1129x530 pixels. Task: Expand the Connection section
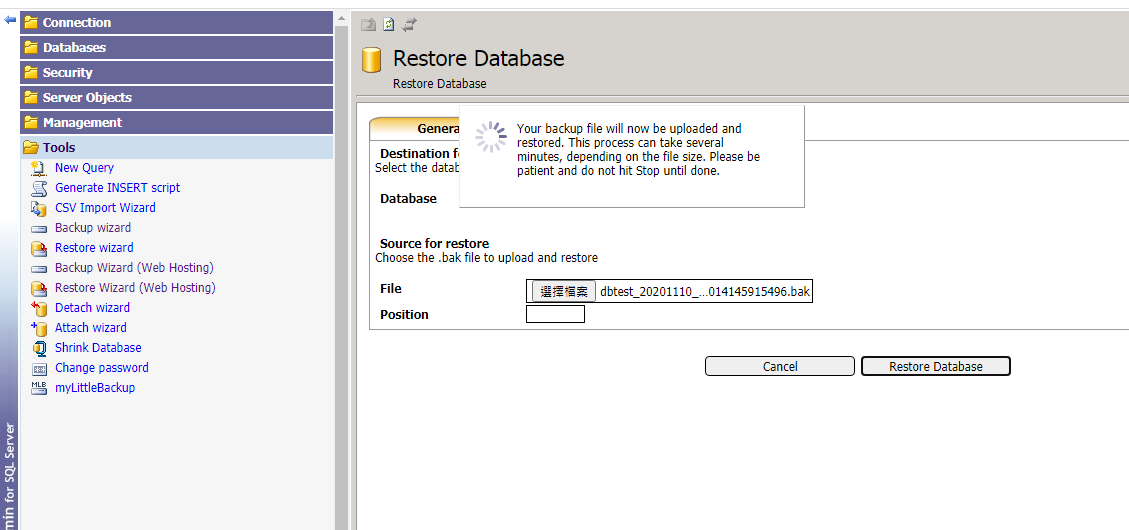pos(77,22)
